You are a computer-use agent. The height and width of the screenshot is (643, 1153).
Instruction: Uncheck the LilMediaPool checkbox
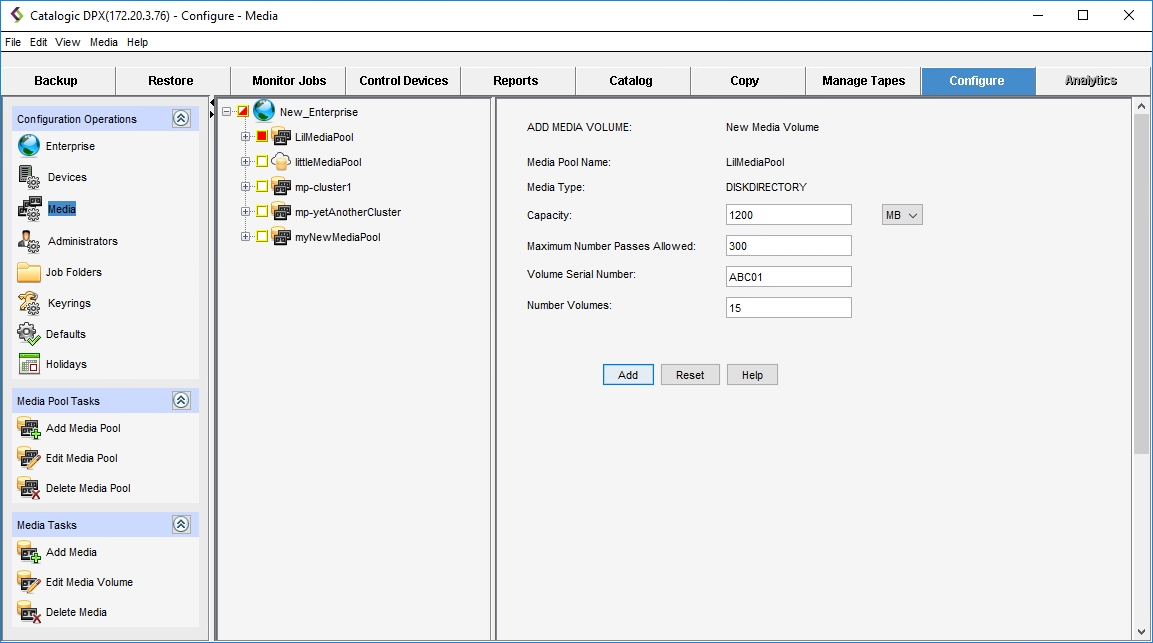[x=262, y=137]
